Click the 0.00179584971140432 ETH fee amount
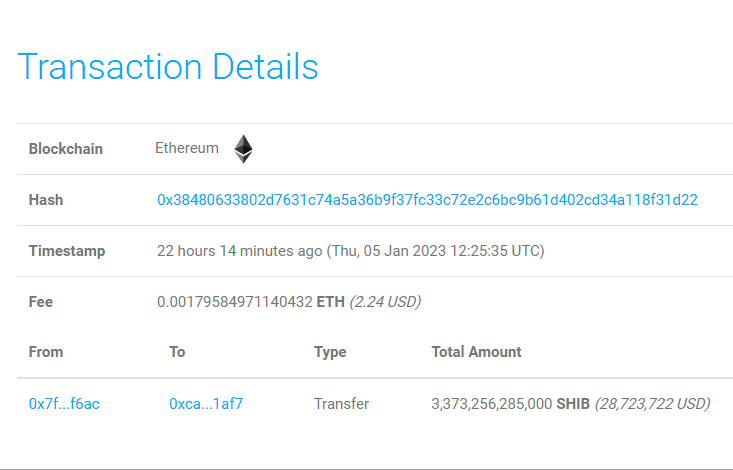Viewport: 733px width, 470px height. pos(251,301)
